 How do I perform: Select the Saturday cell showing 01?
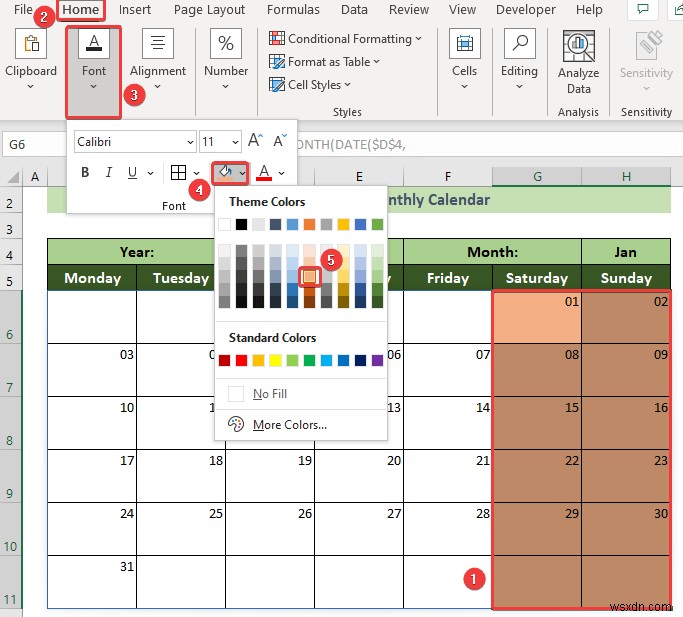click(537, 317)
